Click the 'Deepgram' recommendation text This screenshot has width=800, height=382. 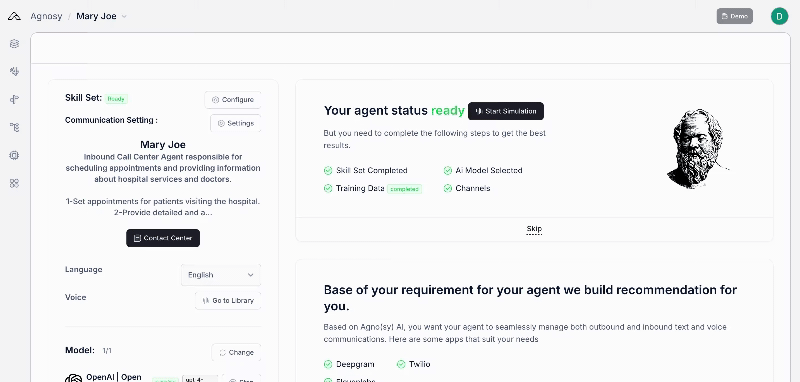[355, 364]
